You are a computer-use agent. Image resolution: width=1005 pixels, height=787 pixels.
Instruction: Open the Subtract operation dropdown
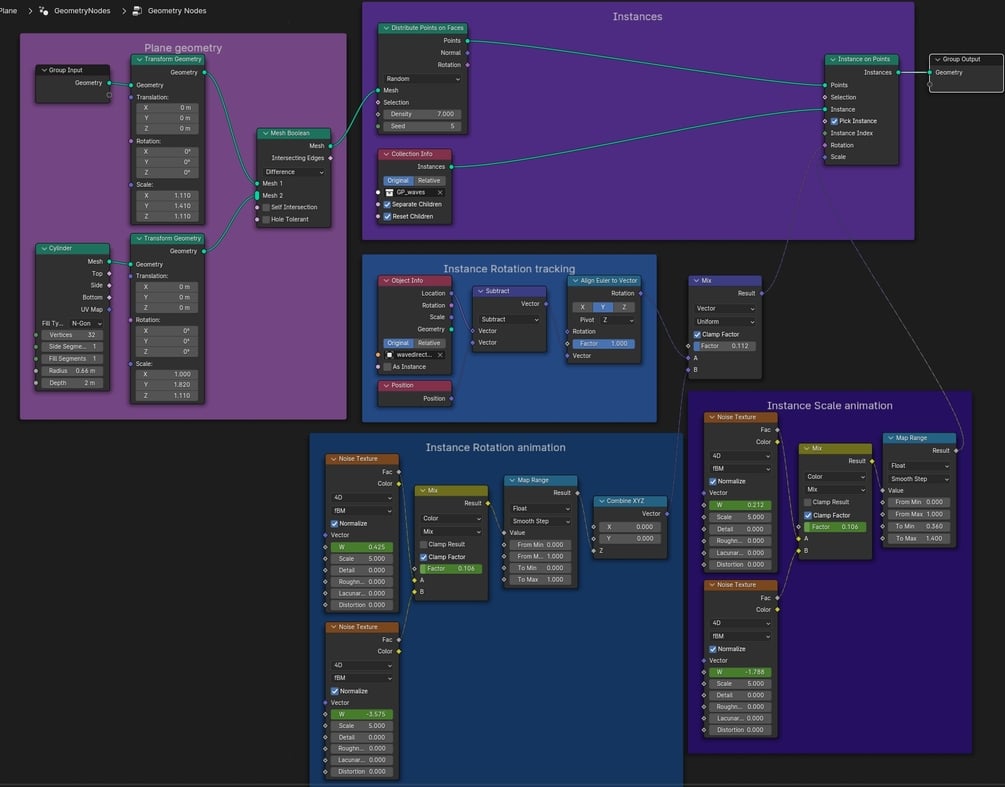(510, 319)
